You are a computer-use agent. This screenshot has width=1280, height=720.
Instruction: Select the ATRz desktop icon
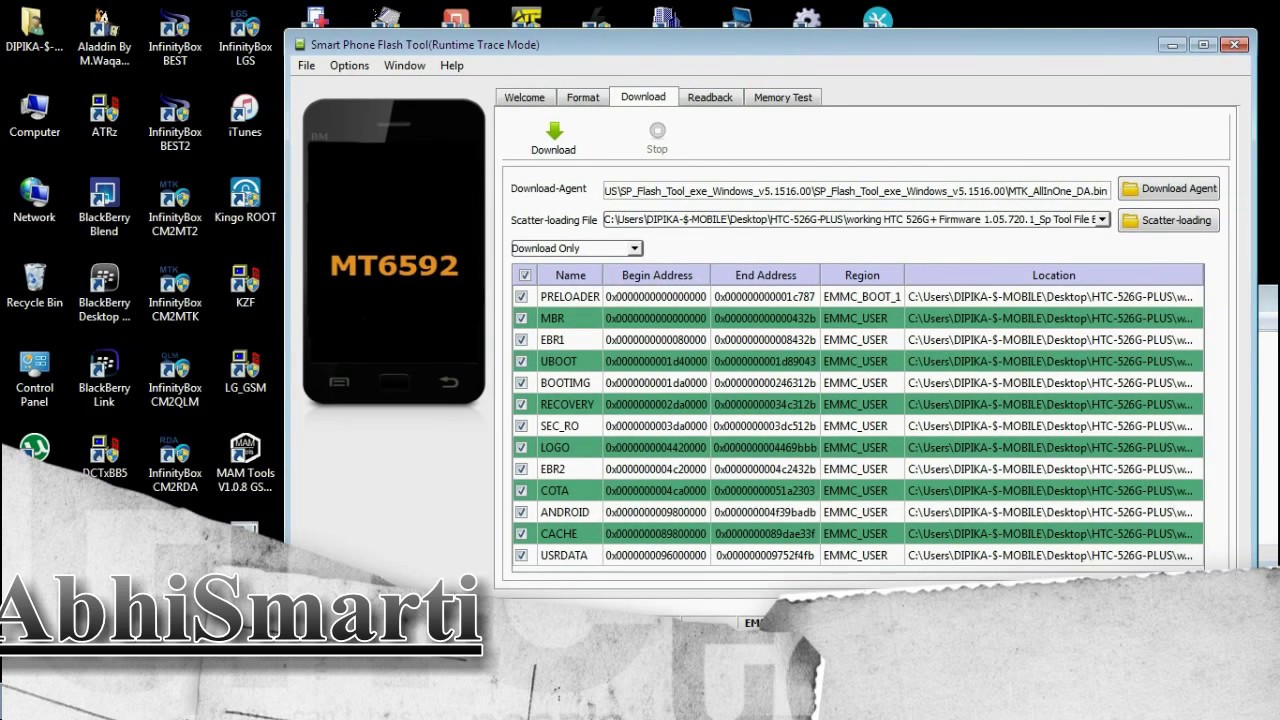(104, 116)
